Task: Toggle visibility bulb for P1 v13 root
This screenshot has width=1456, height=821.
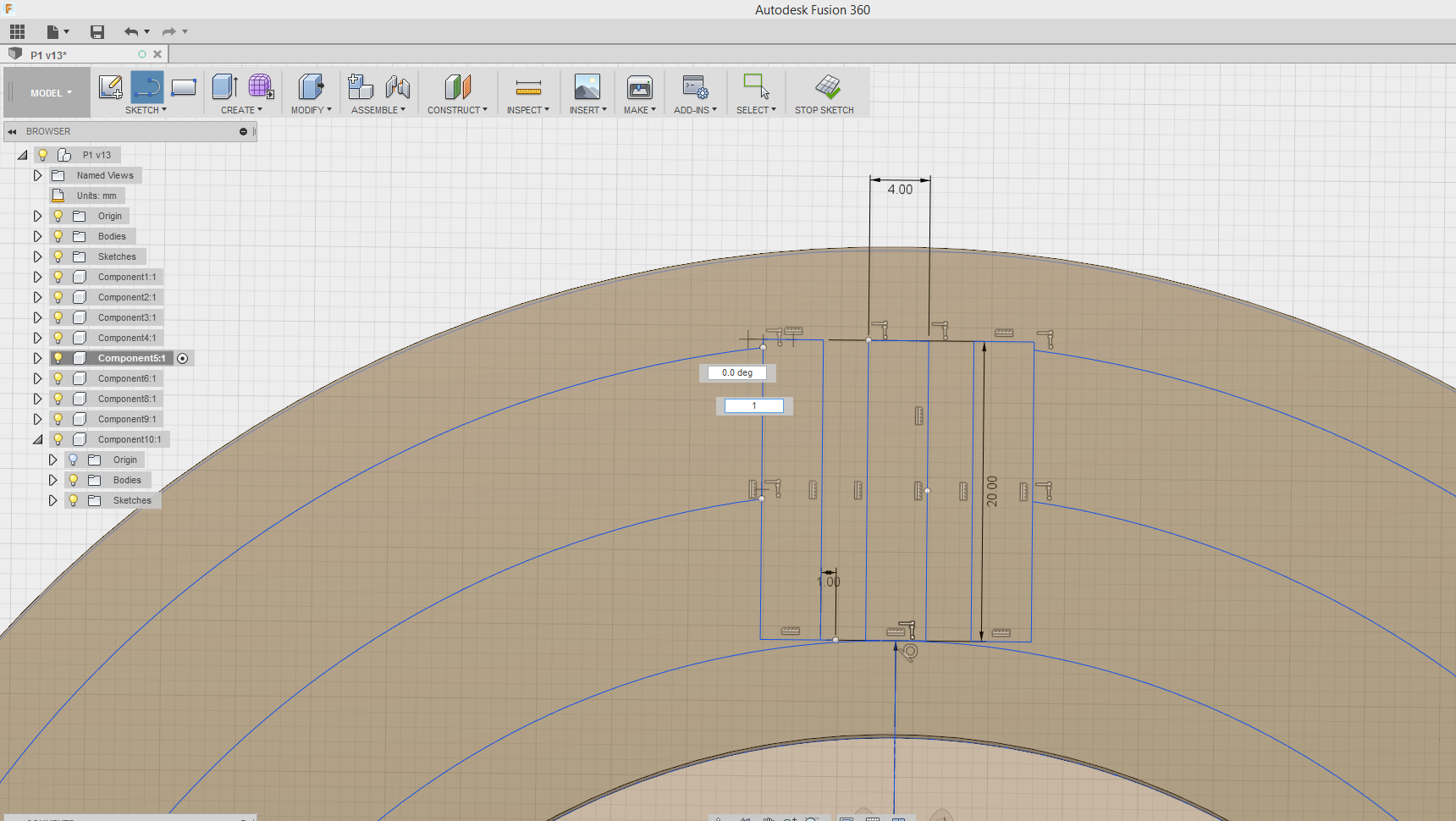Action: (43, 155)
